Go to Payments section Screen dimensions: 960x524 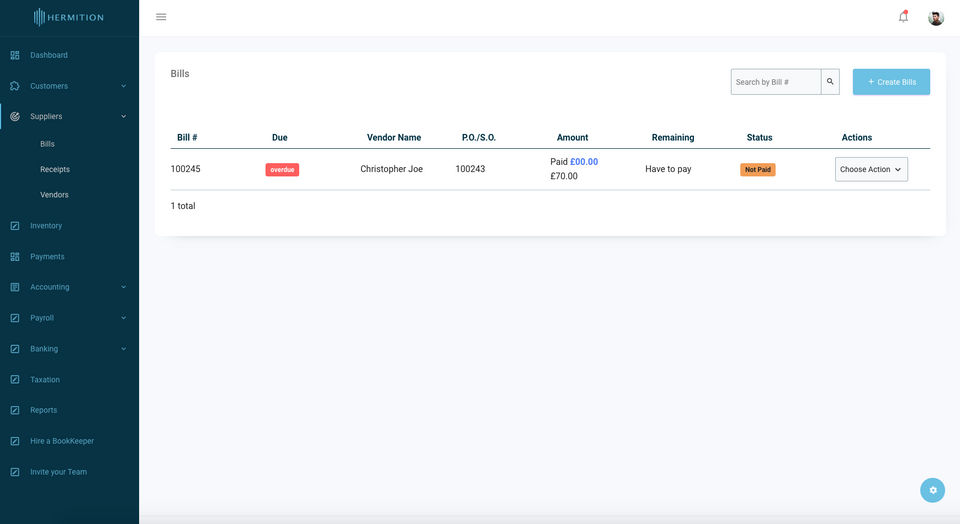47,257
